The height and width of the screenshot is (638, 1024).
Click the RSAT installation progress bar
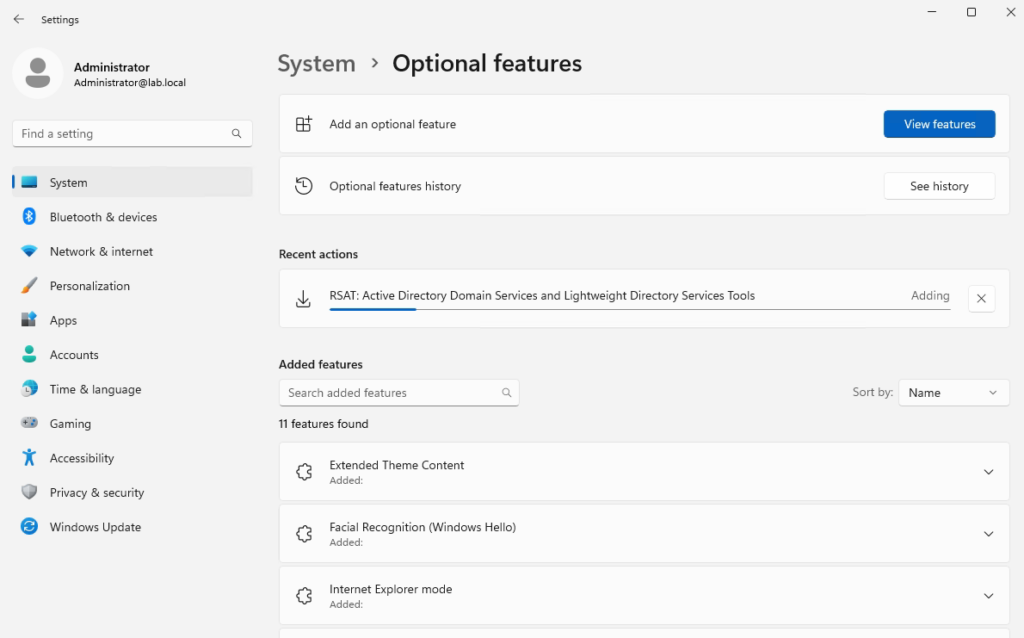tap(640, 309)
